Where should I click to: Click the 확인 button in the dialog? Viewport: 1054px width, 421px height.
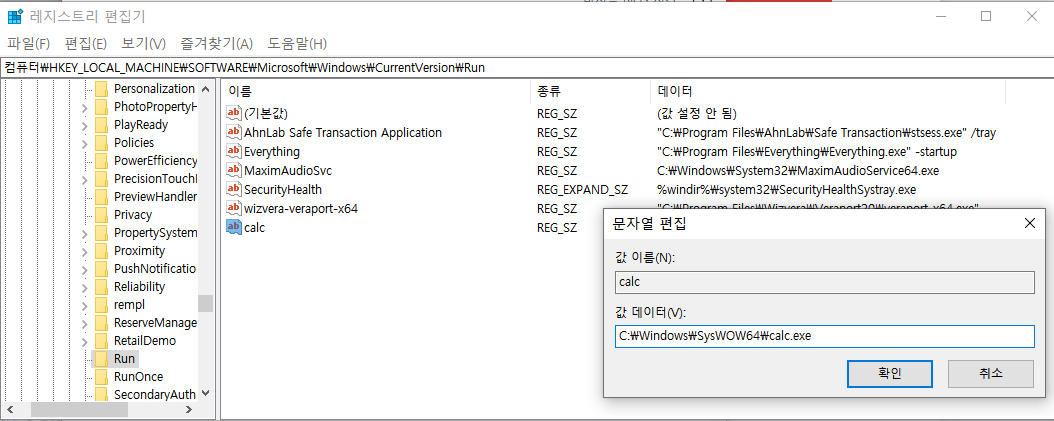(889, 373)
